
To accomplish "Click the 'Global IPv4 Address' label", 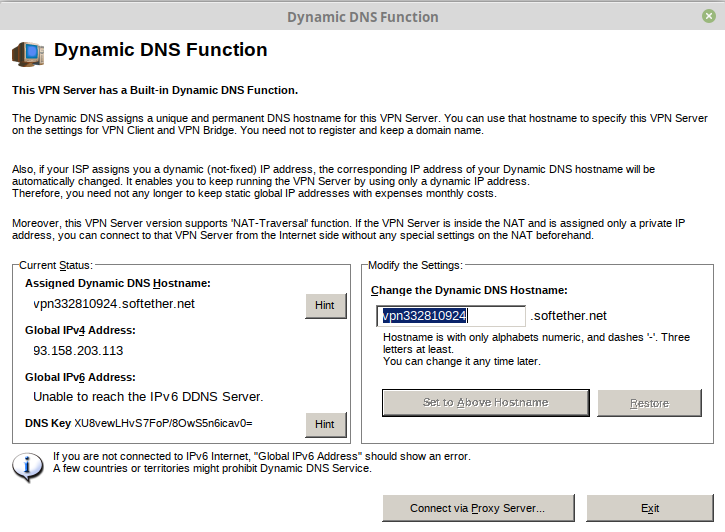I will point(80,330).
